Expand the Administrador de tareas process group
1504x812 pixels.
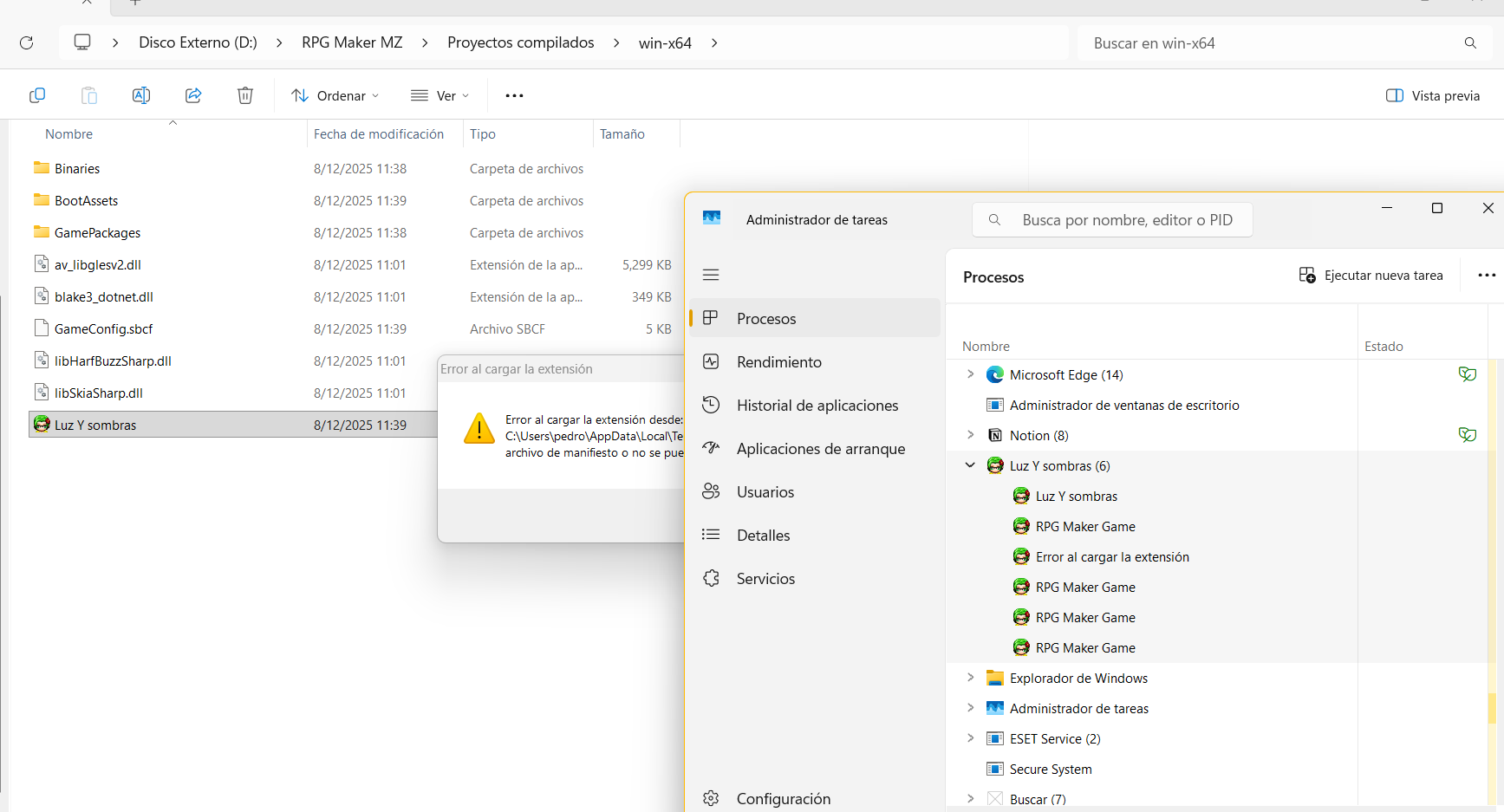click(x=970, y=708)
